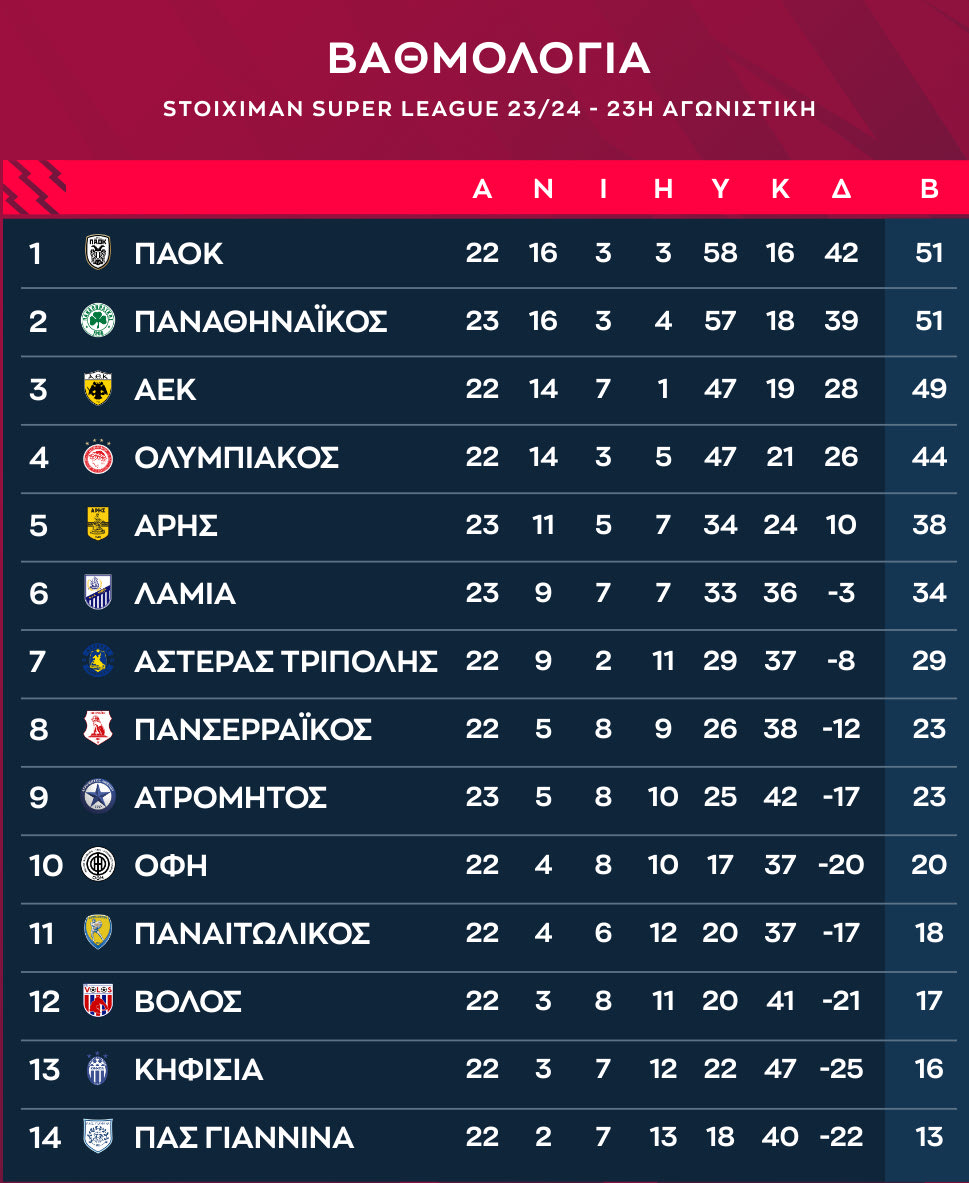The image size is (969, 1183).
Task: Click the ΒΑΘΜΟΛΟΓΙΑ title heading
Action: [x=489, y=59]
